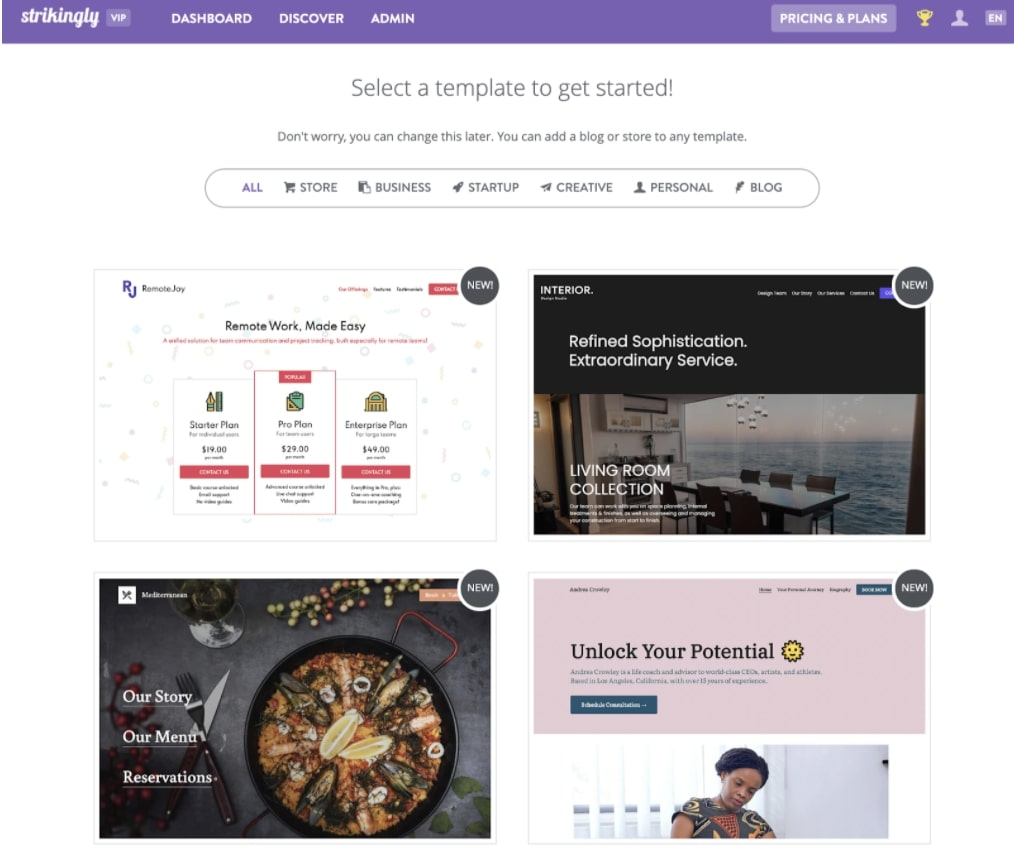
Task: Go to the Discover page
Action: (311, 19)
